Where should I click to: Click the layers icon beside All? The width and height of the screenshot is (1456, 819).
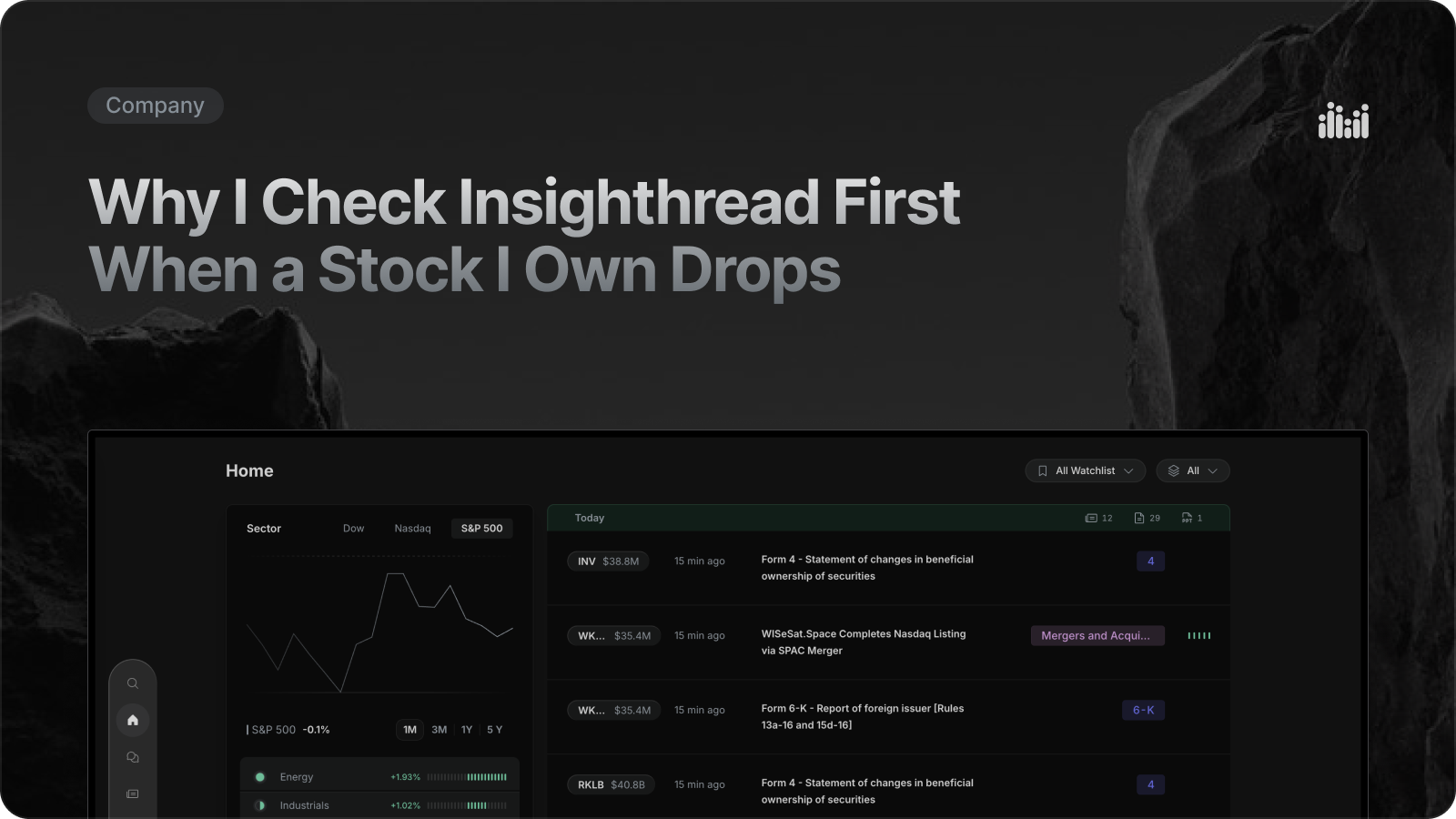pyautogui.click(x=1174, y=470)
